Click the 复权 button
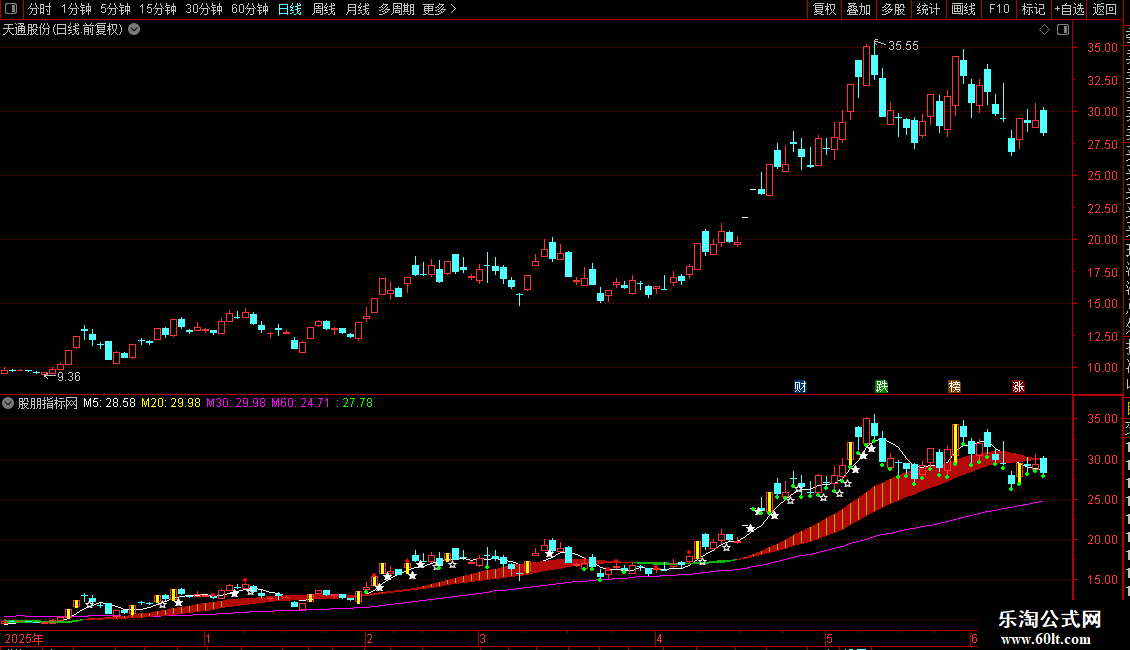The width and height of the screenshot is (1130, 650). tap(824, 9)
